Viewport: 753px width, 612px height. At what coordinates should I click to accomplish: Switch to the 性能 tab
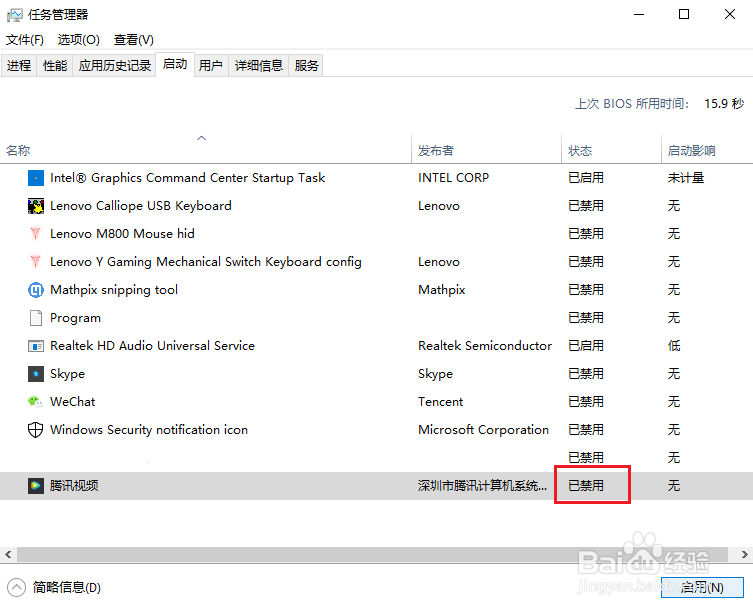tap(55, 65)
